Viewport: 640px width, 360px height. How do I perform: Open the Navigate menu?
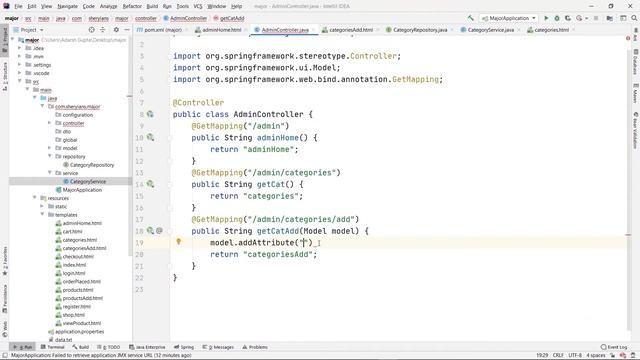tap(67, 6)
